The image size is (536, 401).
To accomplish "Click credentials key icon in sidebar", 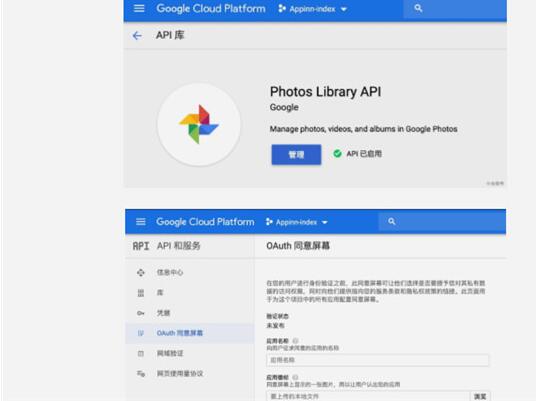I will coord(140,313).
